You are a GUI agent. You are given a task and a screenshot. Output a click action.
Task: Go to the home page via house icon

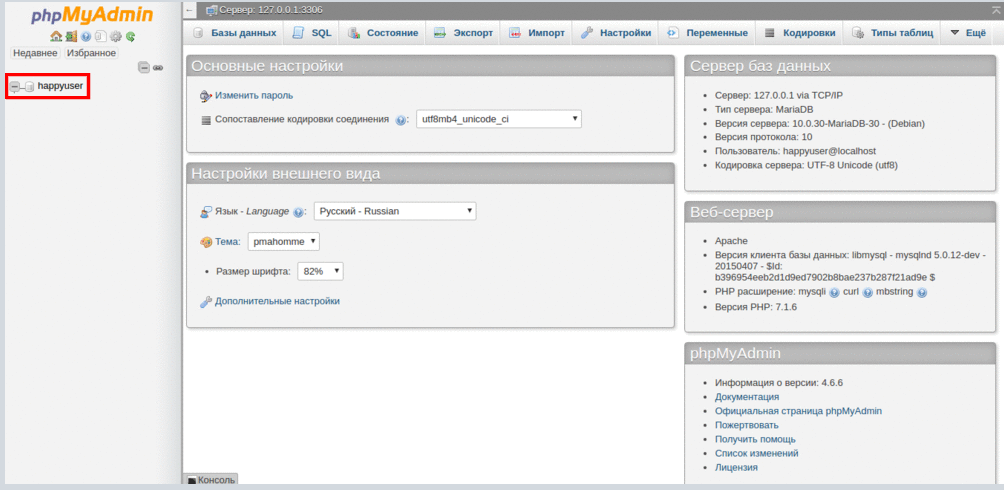(x=56, y=37)
